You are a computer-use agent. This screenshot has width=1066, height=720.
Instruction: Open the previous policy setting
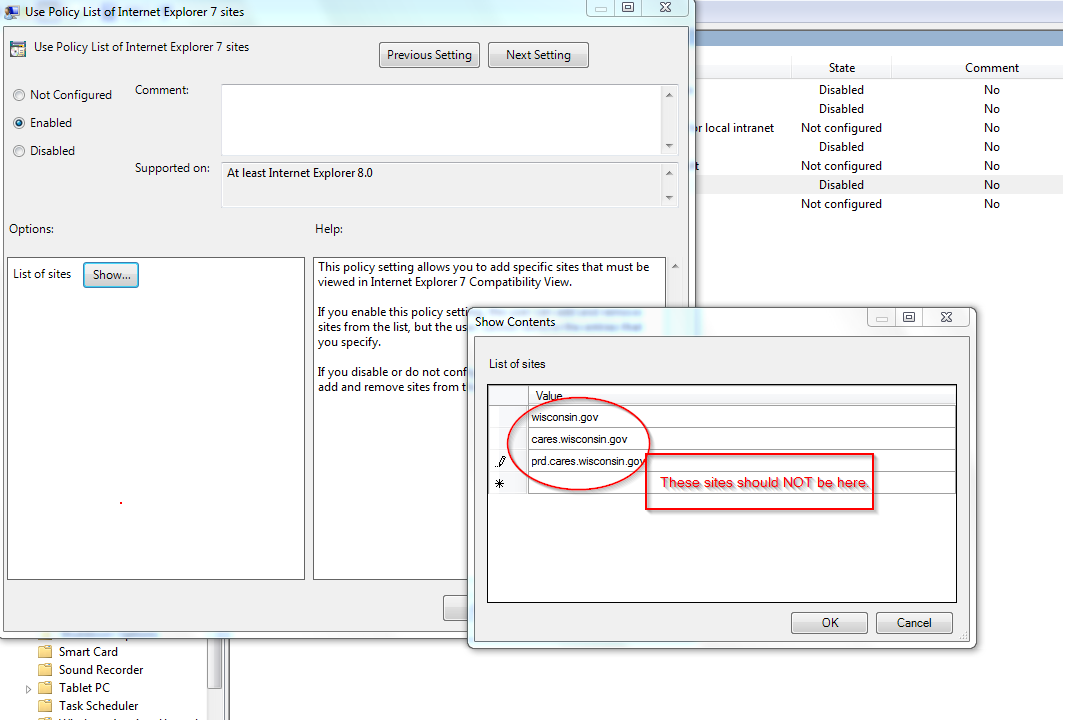tap(429, 55)
